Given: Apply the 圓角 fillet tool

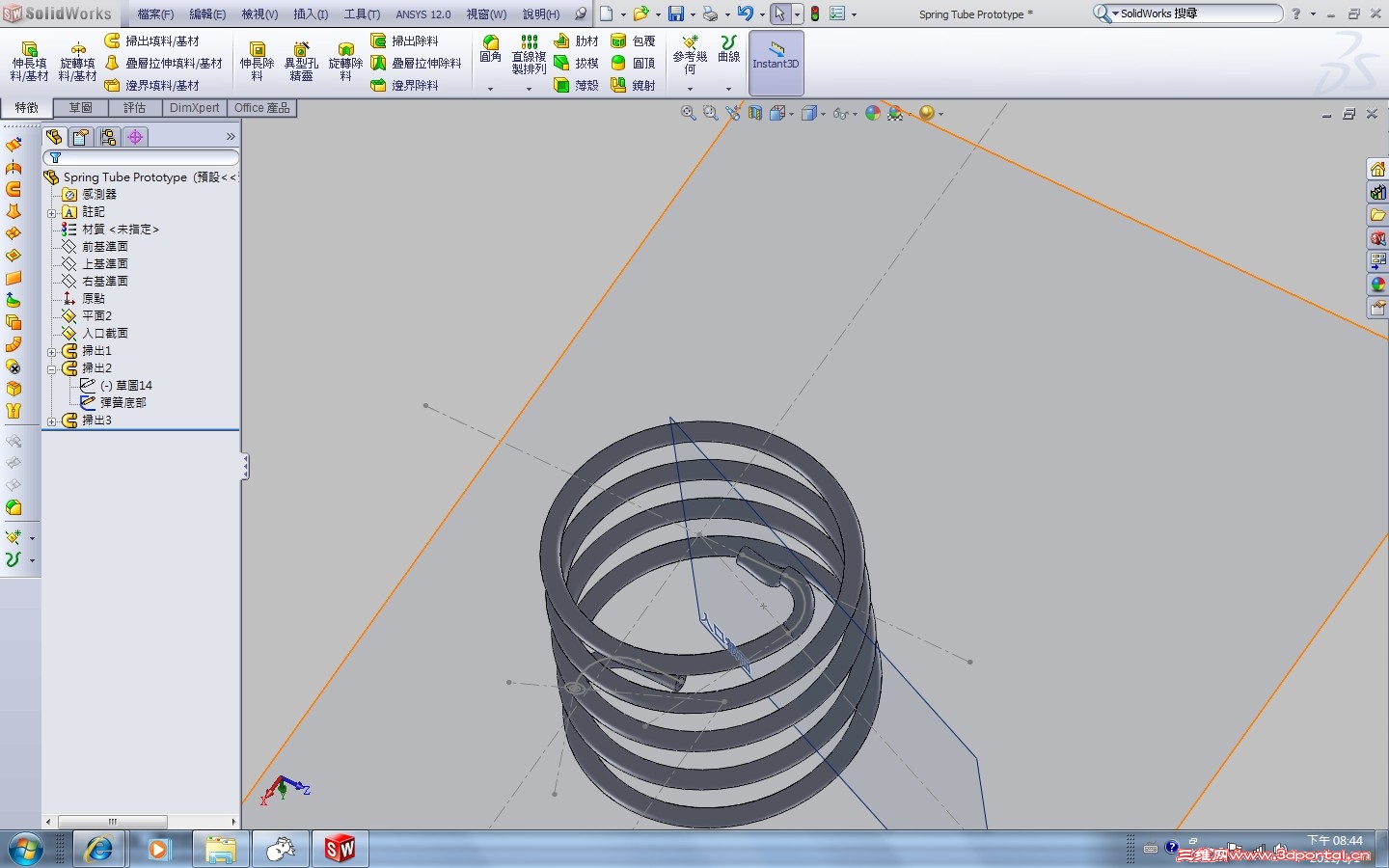Looking at the screenshot, I should pyautogui.click(x=491, y=49).
